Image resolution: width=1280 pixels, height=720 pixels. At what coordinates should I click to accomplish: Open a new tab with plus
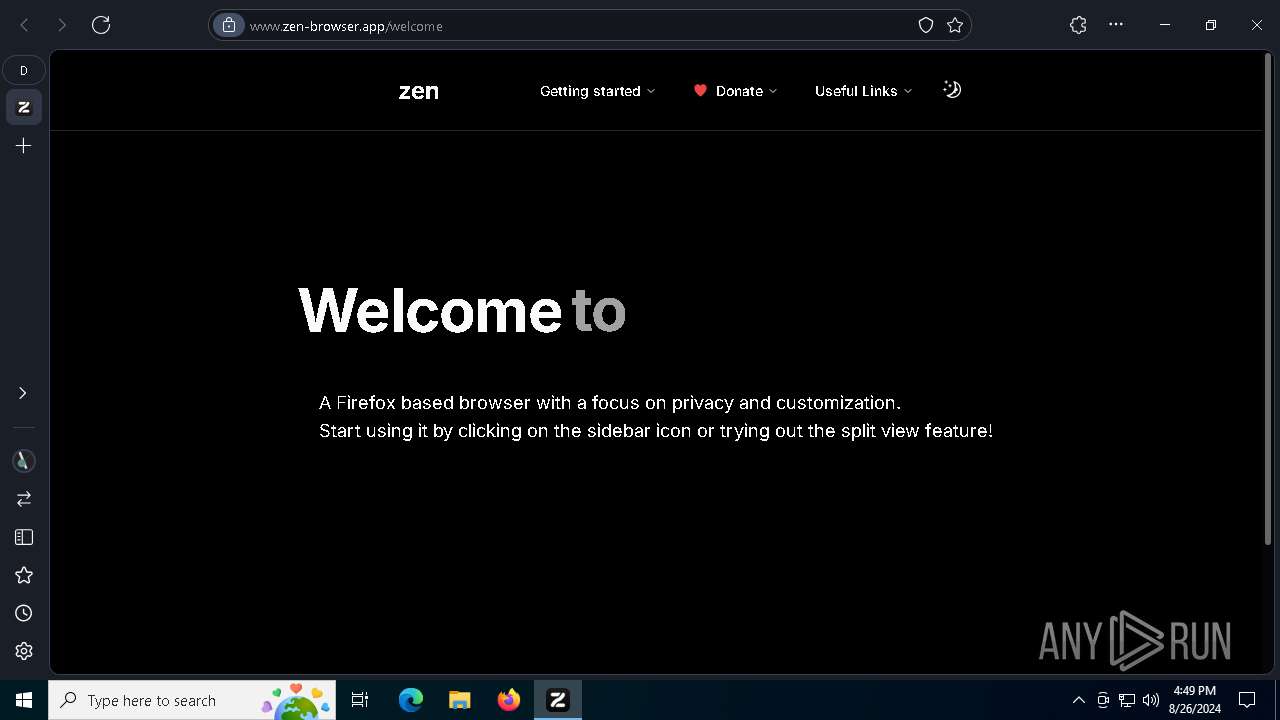(x=24, y=146)
